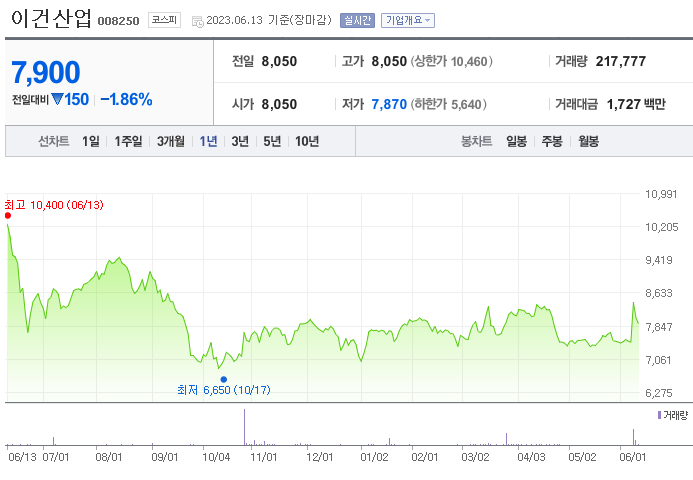Click the 거래량 value 217,777
The width and height of the screenshot is (693, 480).
(621, 61)
